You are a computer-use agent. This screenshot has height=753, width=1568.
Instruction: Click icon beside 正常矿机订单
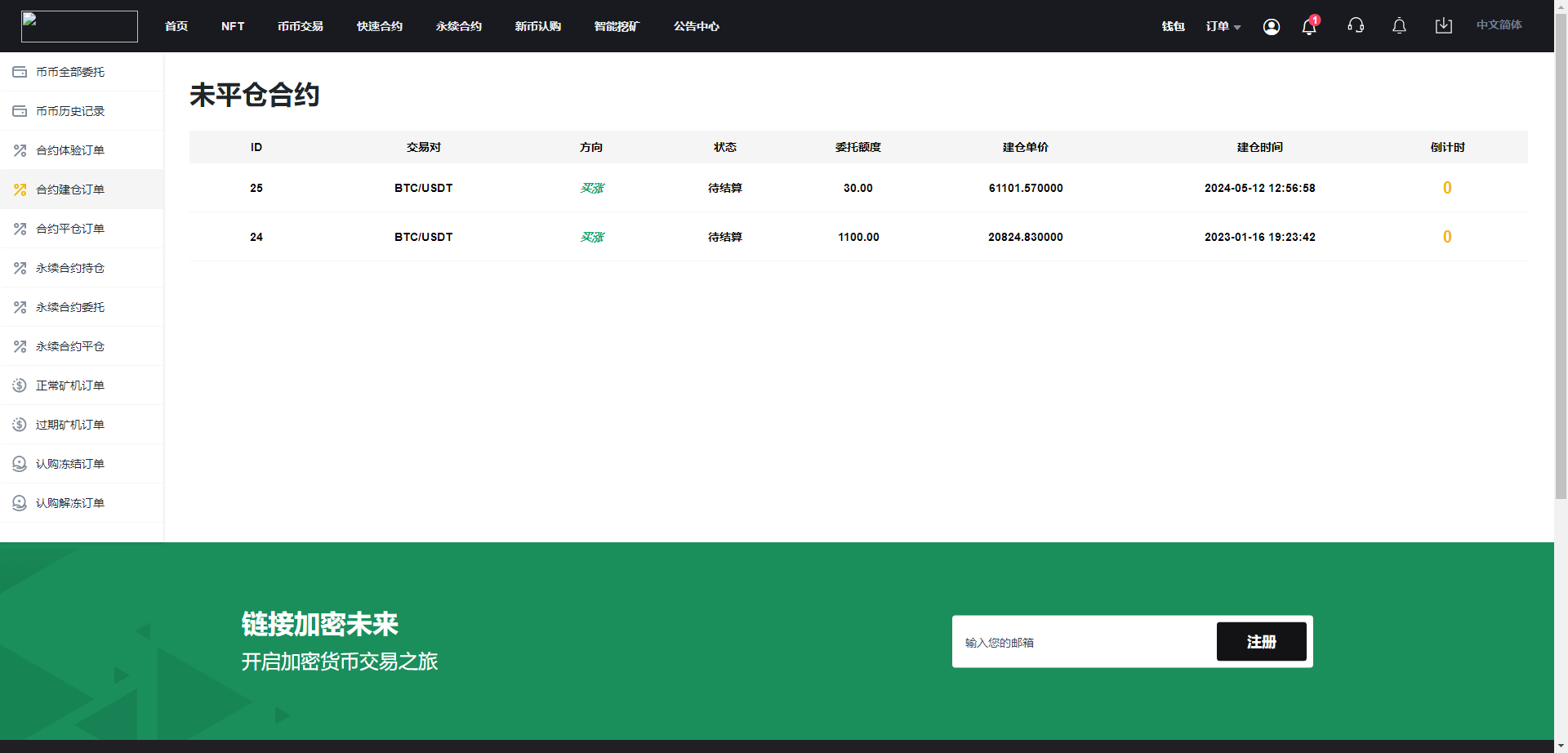20,385
